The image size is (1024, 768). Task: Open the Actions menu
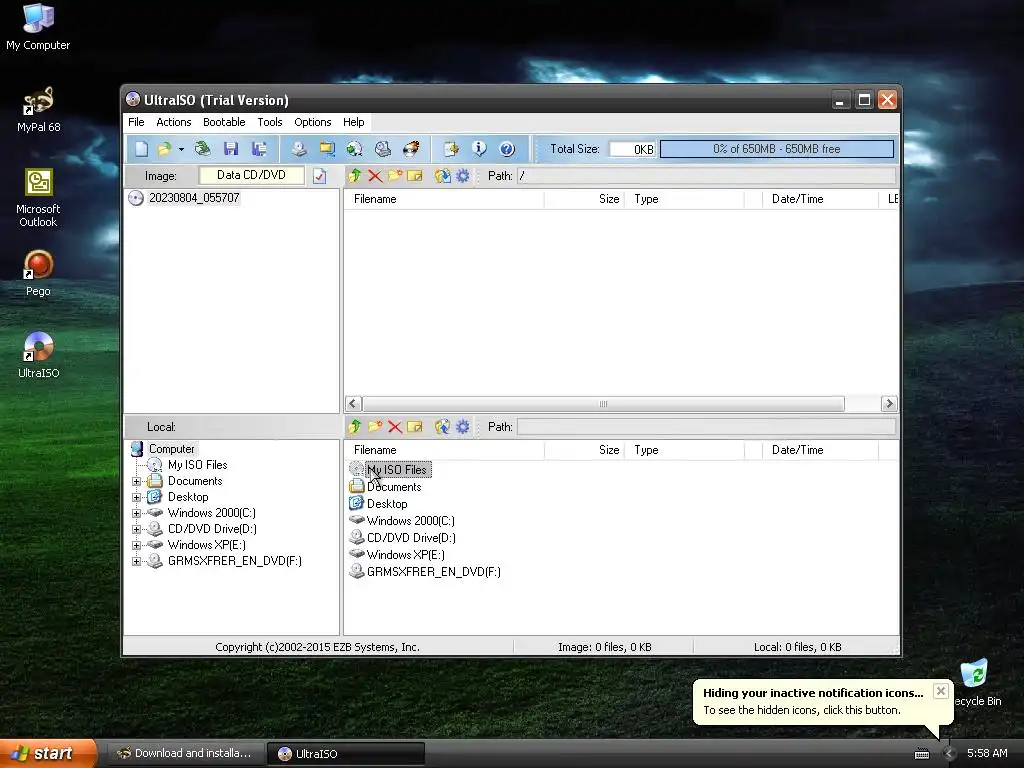[174, 122]
